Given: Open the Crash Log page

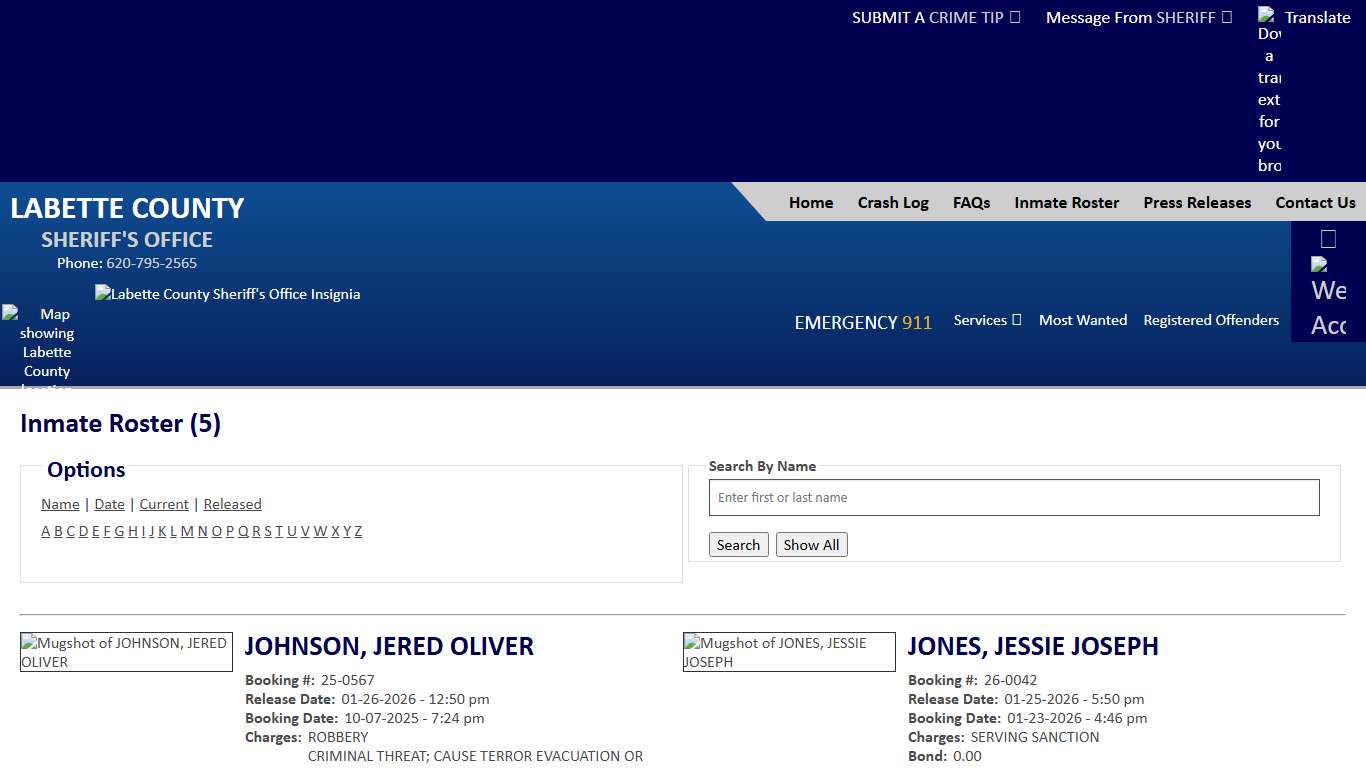Looking at the screenshot, I should [x=893, y=202].
